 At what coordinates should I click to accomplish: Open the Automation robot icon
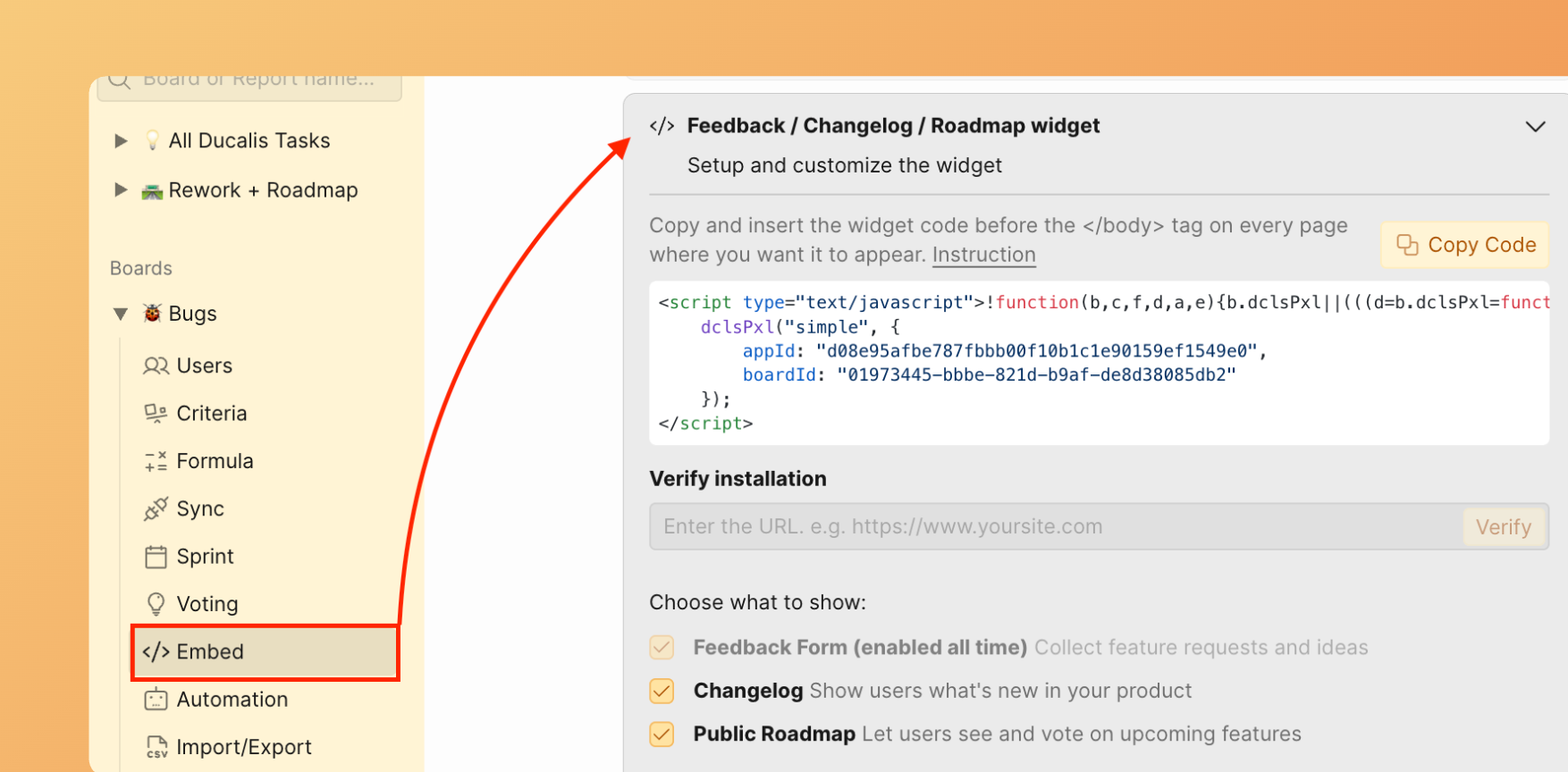pyautogui.click(x=156, y=699)
